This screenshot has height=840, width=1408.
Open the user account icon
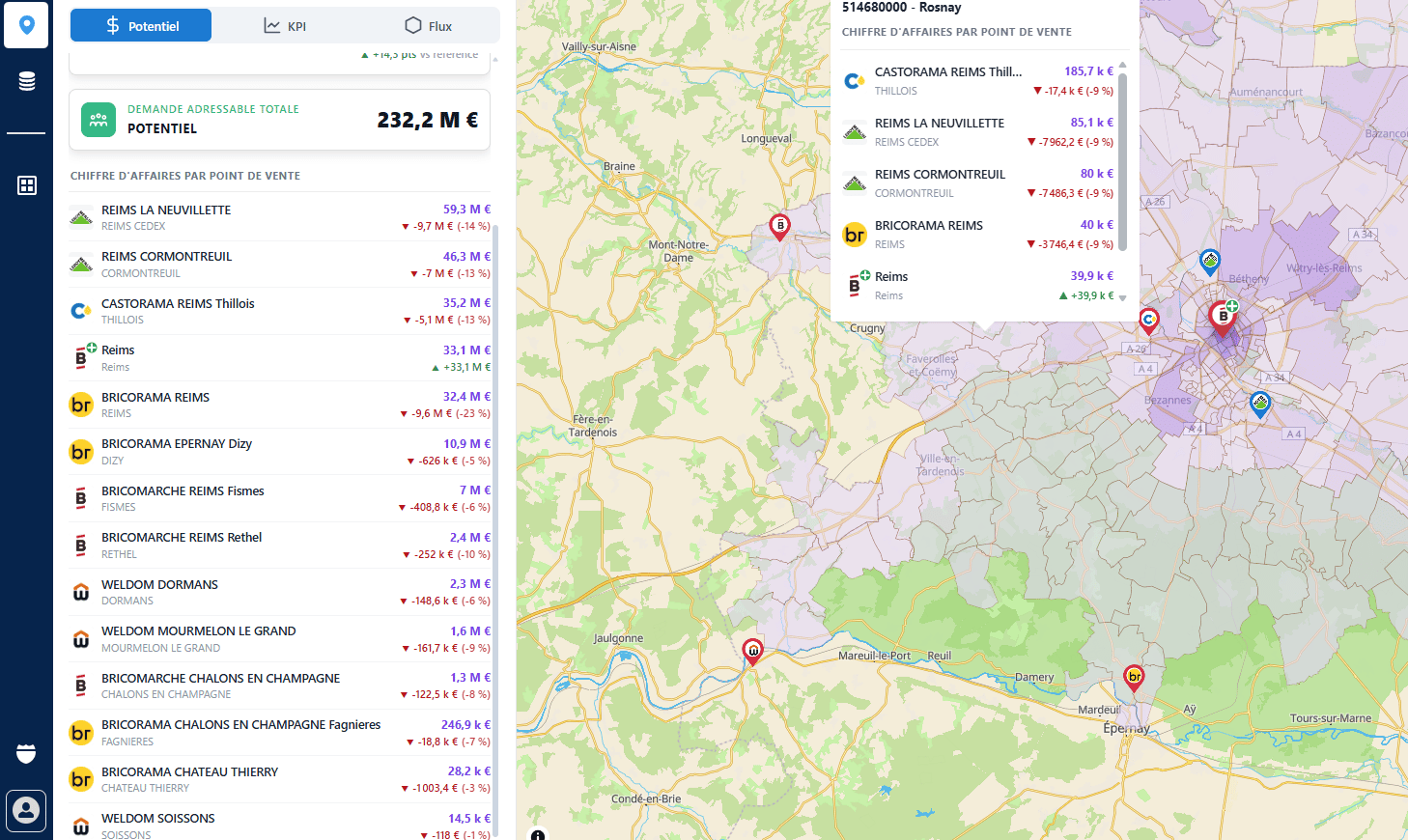26,811
